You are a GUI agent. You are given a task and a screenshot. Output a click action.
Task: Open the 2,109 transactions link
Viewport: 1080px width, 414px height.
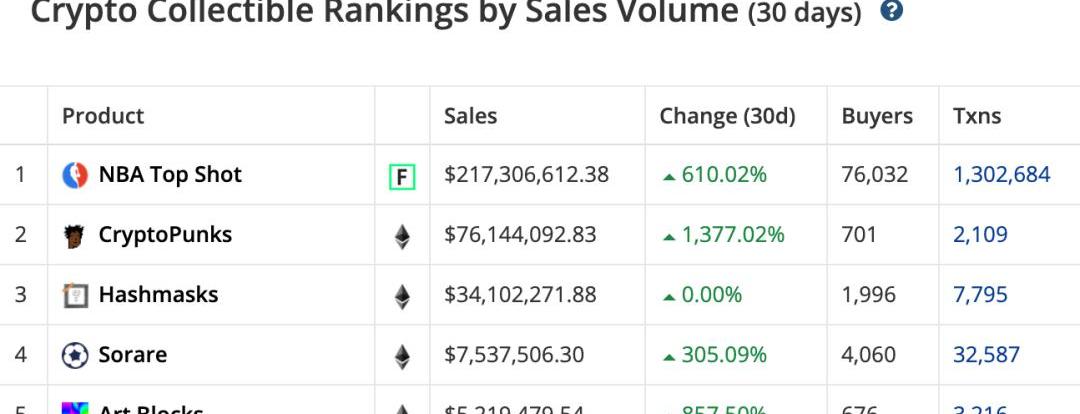(980, 235)
